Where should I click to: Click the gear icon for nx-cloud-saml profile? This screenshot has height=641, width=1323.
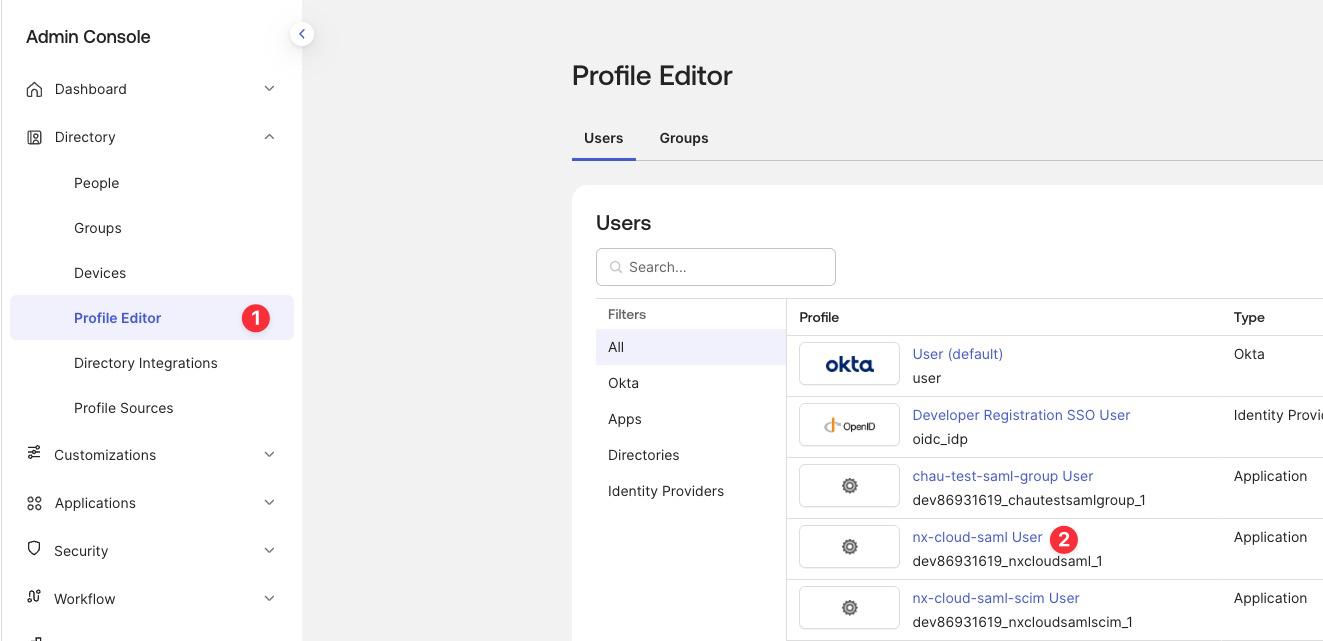(x=849, y=547)
